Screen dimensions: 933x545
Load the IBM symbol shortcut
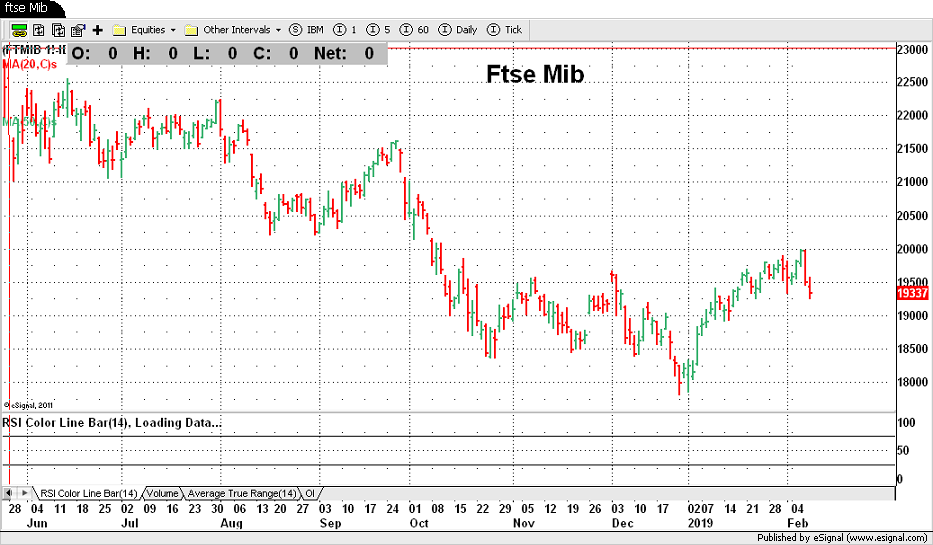click(306, 30)
